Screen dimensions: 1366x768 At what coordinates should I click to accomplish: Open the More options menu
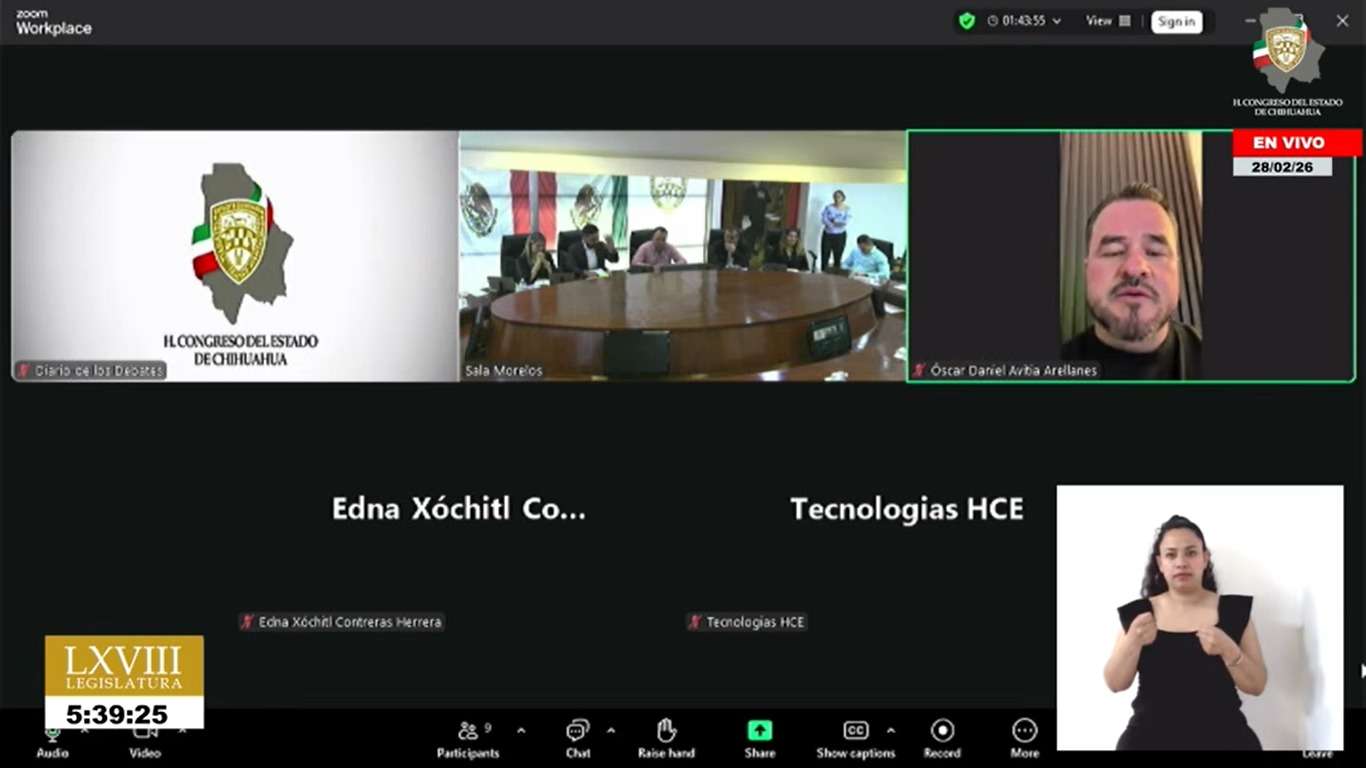point(1024,738)
